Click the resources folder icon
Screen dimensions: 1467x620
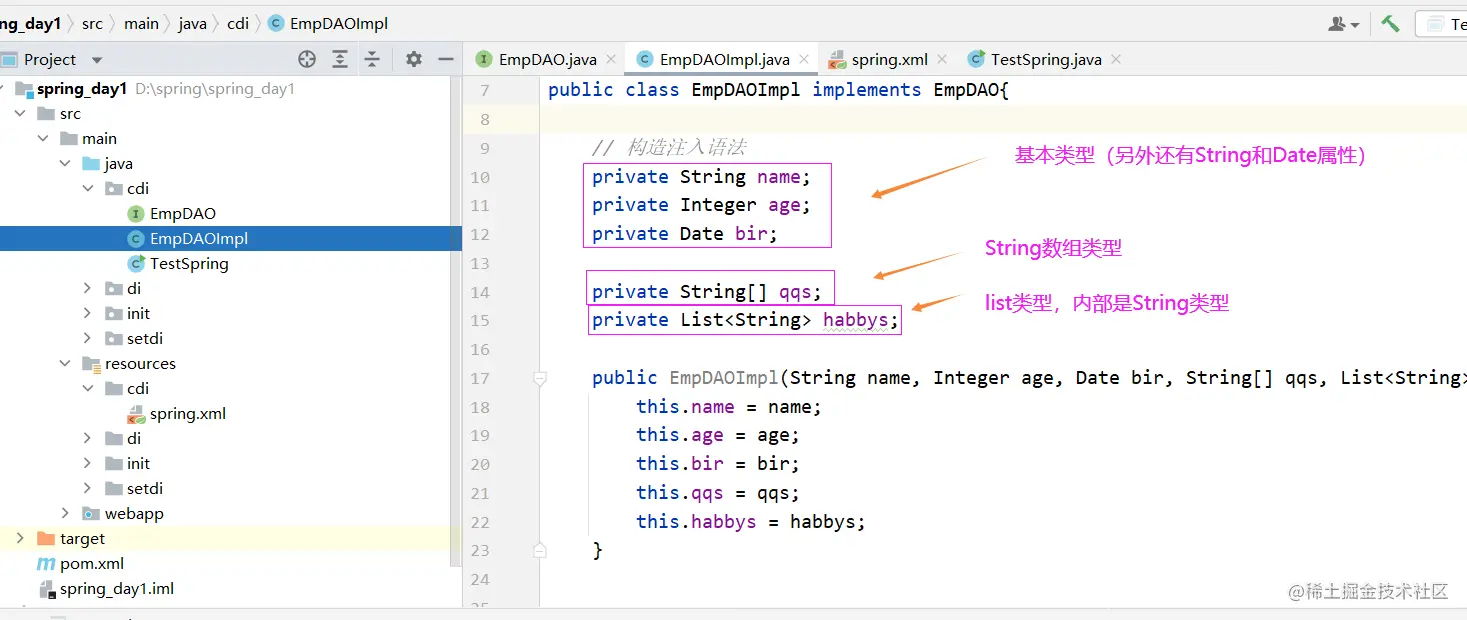(91, 364)
